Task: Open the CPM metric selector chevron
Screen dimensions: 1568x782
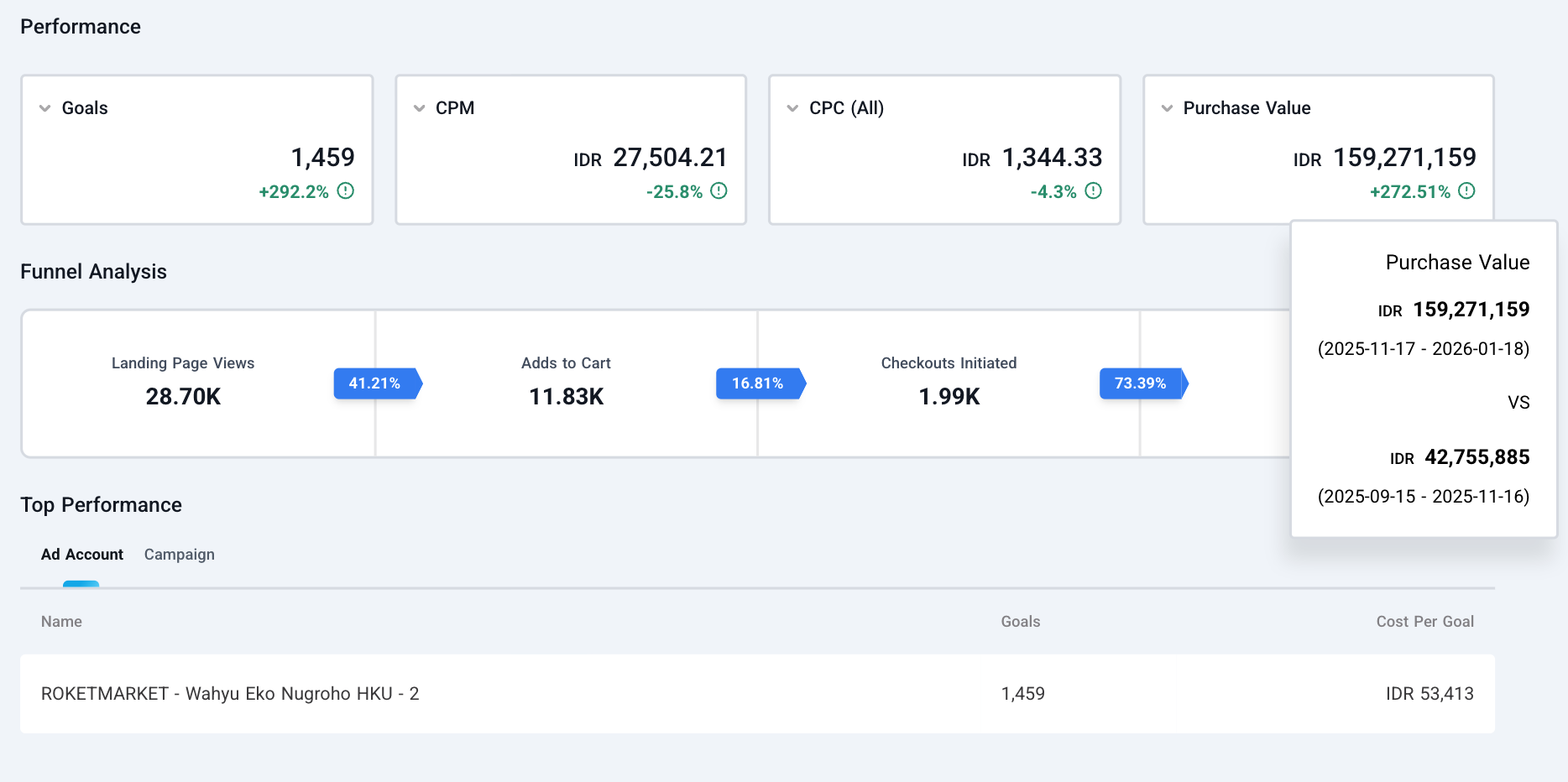Action: pyautogui.click(x=419, y=108)
